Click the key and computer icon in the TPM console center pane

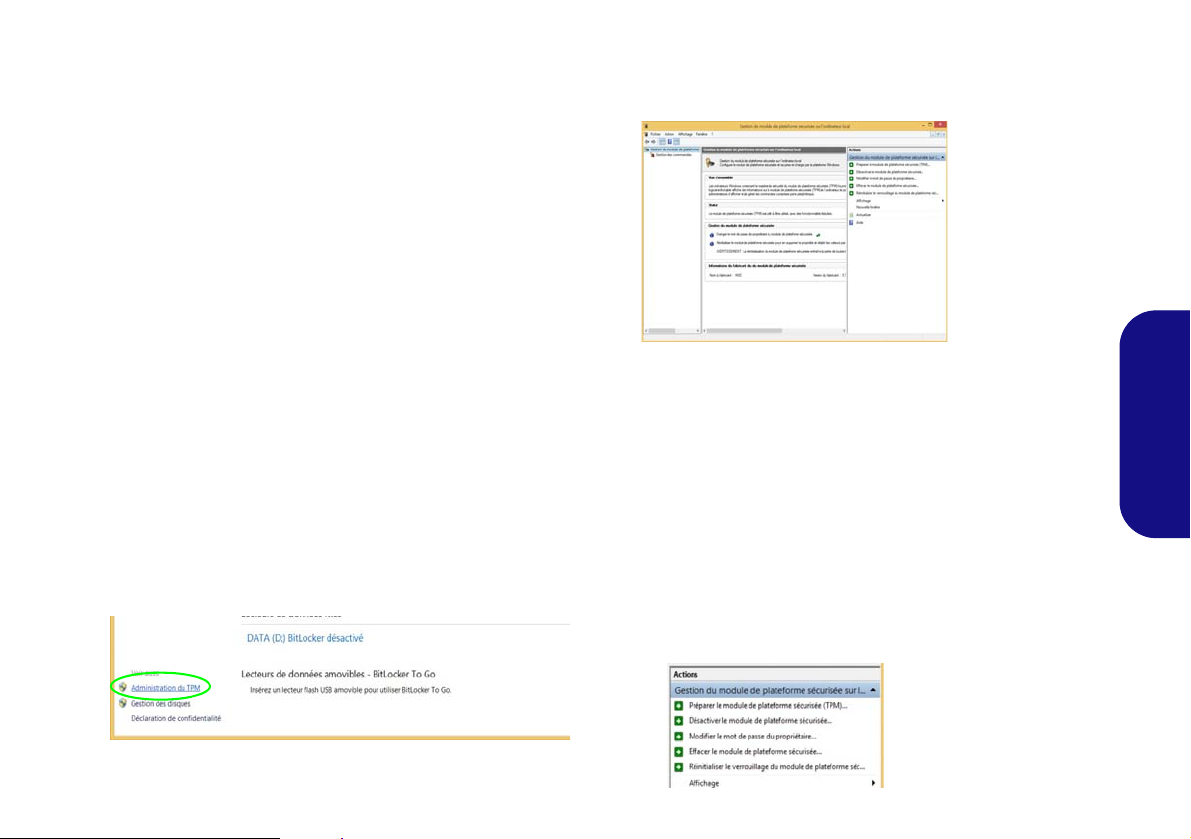pyautogui.click(x=710, y=163)
